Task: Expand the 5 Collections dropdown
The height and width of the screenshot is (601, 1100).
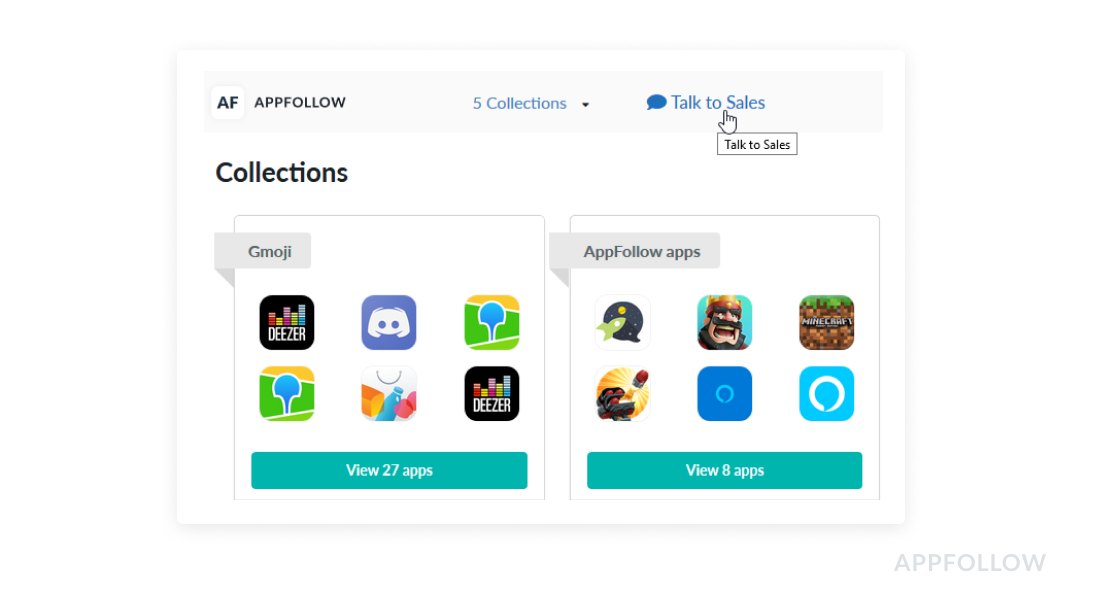Action: pyautogui.click(x=531, y=103)
